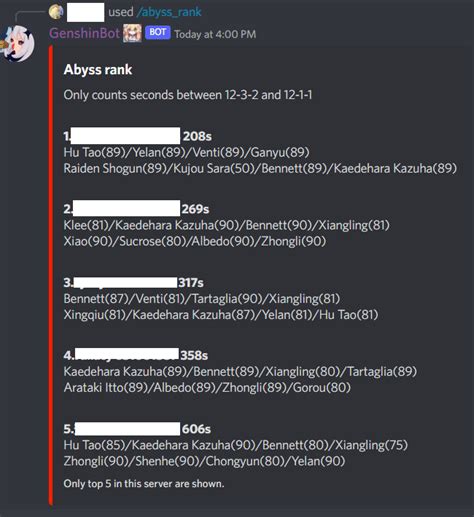This screenshot has height=517, width=474.
Task: Click the blue BOT tag
Action: click(158, 33)
